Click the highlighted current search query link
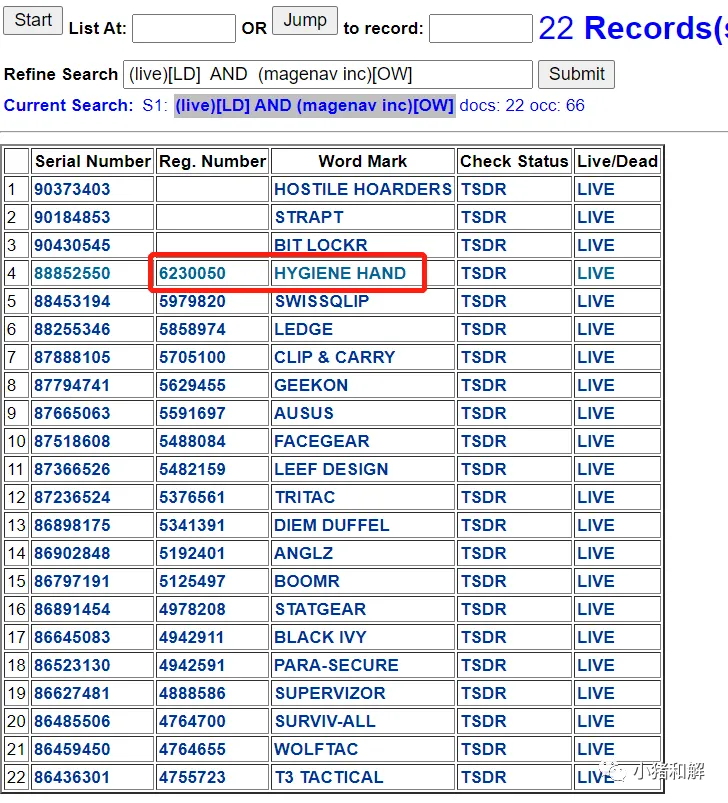This screenshot has height=803, width=728. pyautogui.click(x=314, y=105)
